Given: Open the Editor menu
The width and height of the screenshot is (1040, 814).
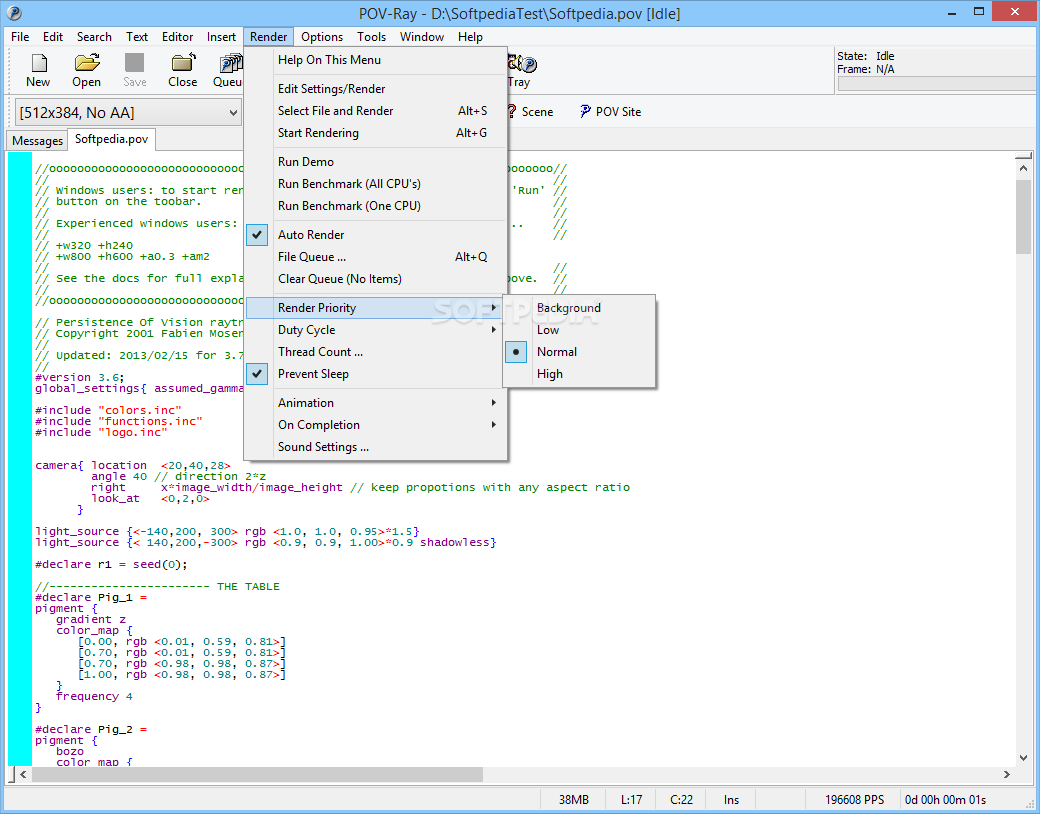Looking at the screenshot, I should [x=178, y=37].
